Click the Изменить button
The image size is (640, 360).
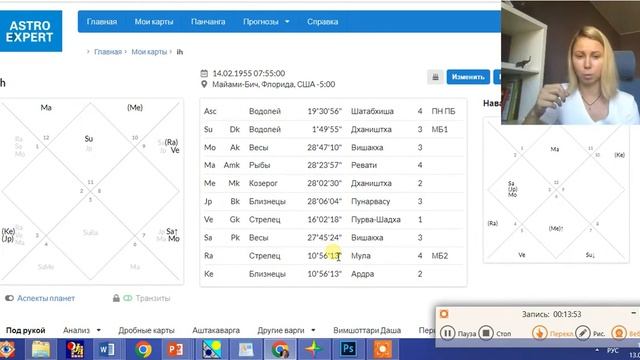468,77
